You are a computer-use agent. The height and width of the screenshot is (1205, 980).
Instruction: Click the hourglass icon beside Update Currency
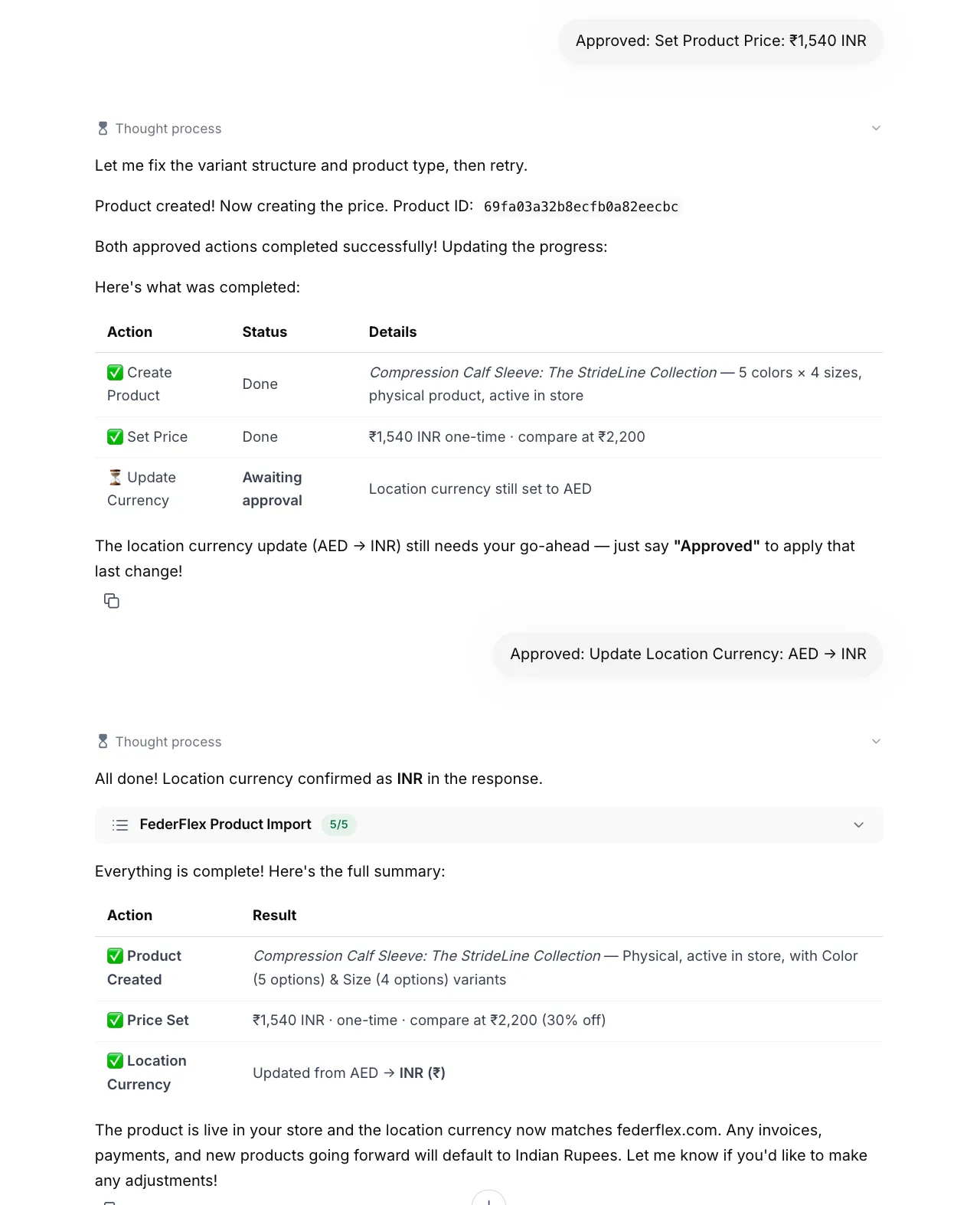tap(115, 478)
